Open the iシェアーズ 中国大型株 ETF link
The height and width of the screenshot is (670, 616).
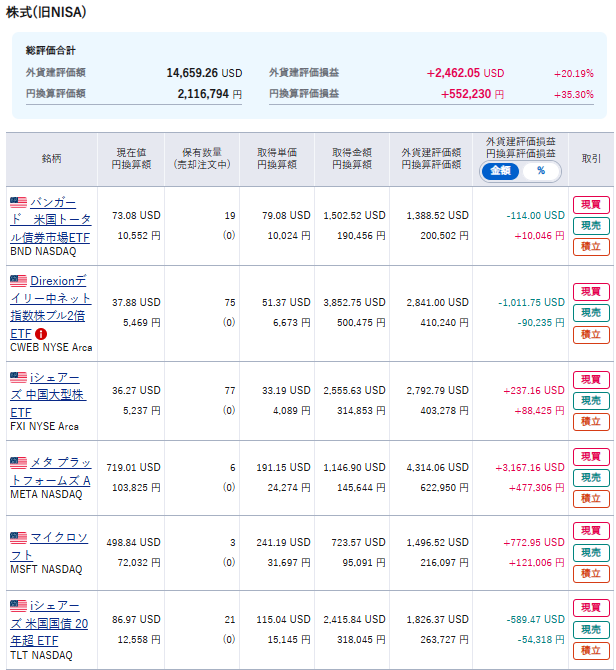click(x=48, y=394)
